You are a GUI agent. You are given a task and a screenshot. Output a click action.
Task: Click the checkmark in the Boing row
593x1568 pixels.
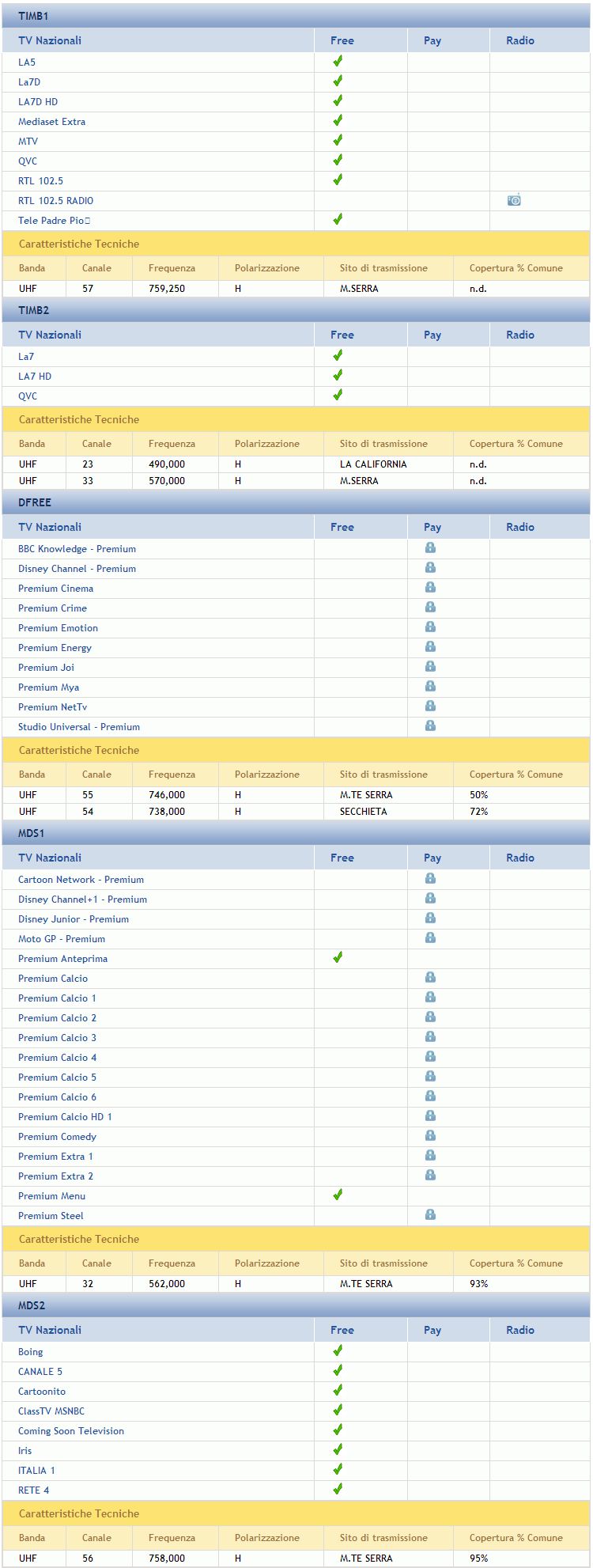coord(338,1350)
